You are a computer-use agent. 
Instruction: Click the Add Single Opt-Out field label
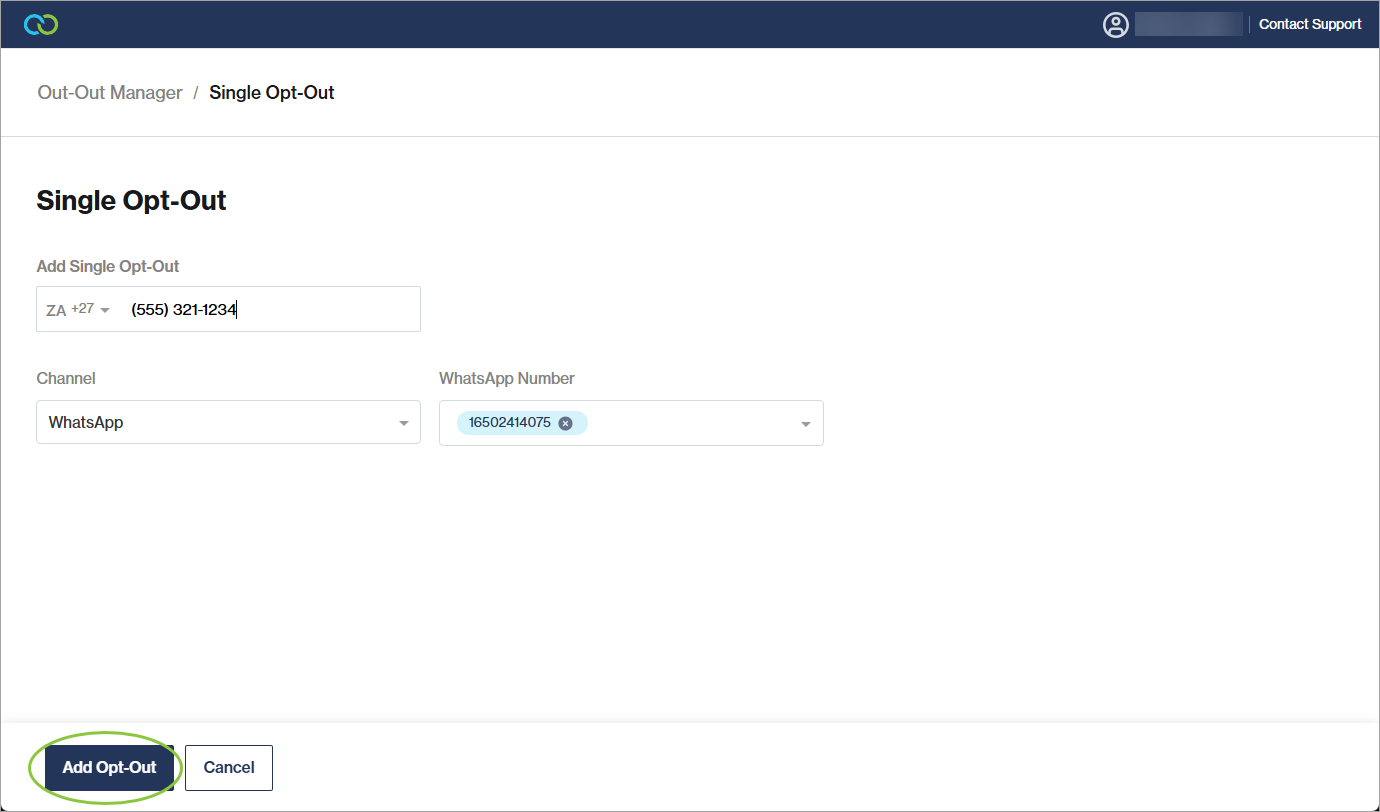click(x=108, y=266)
